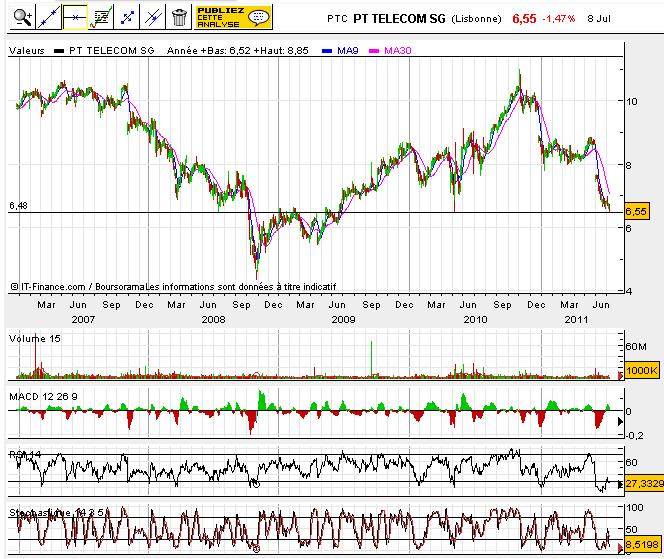Click the MA30 legend label
664x559 pixels.
[398, 50]
